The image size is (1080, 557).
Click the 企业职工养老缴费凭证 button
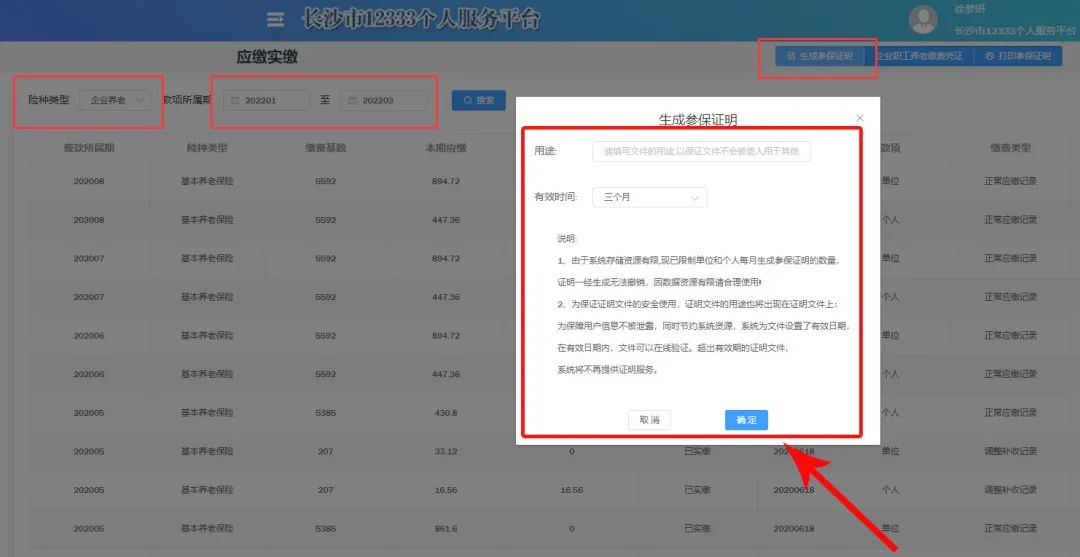point(919,56)
